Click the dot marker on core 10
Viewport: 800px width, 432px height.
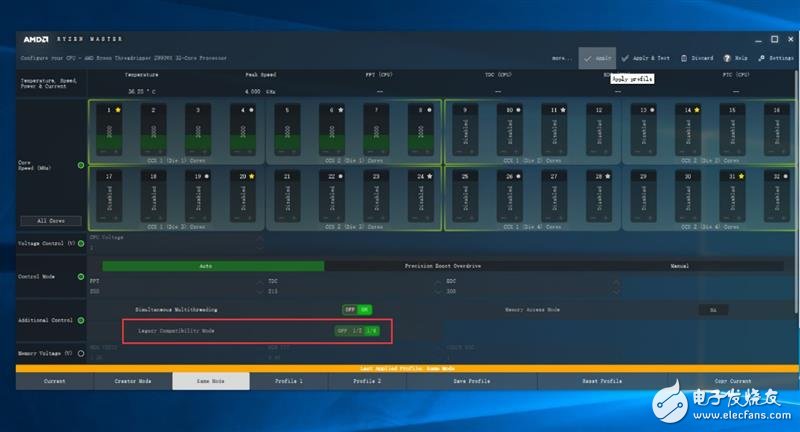(x=518, y=110)
